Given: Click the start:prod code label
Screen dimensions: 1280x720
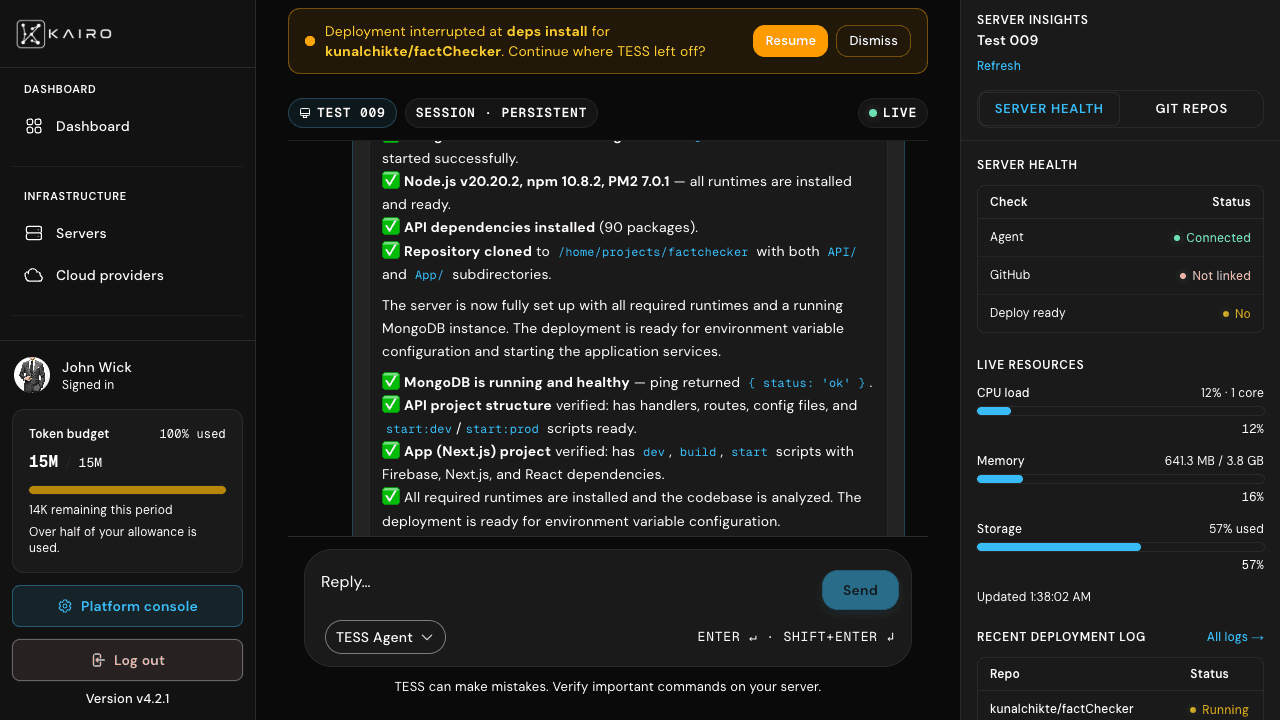Looking at the screenshot, I should pyautogui.click(x=502, y=429).
